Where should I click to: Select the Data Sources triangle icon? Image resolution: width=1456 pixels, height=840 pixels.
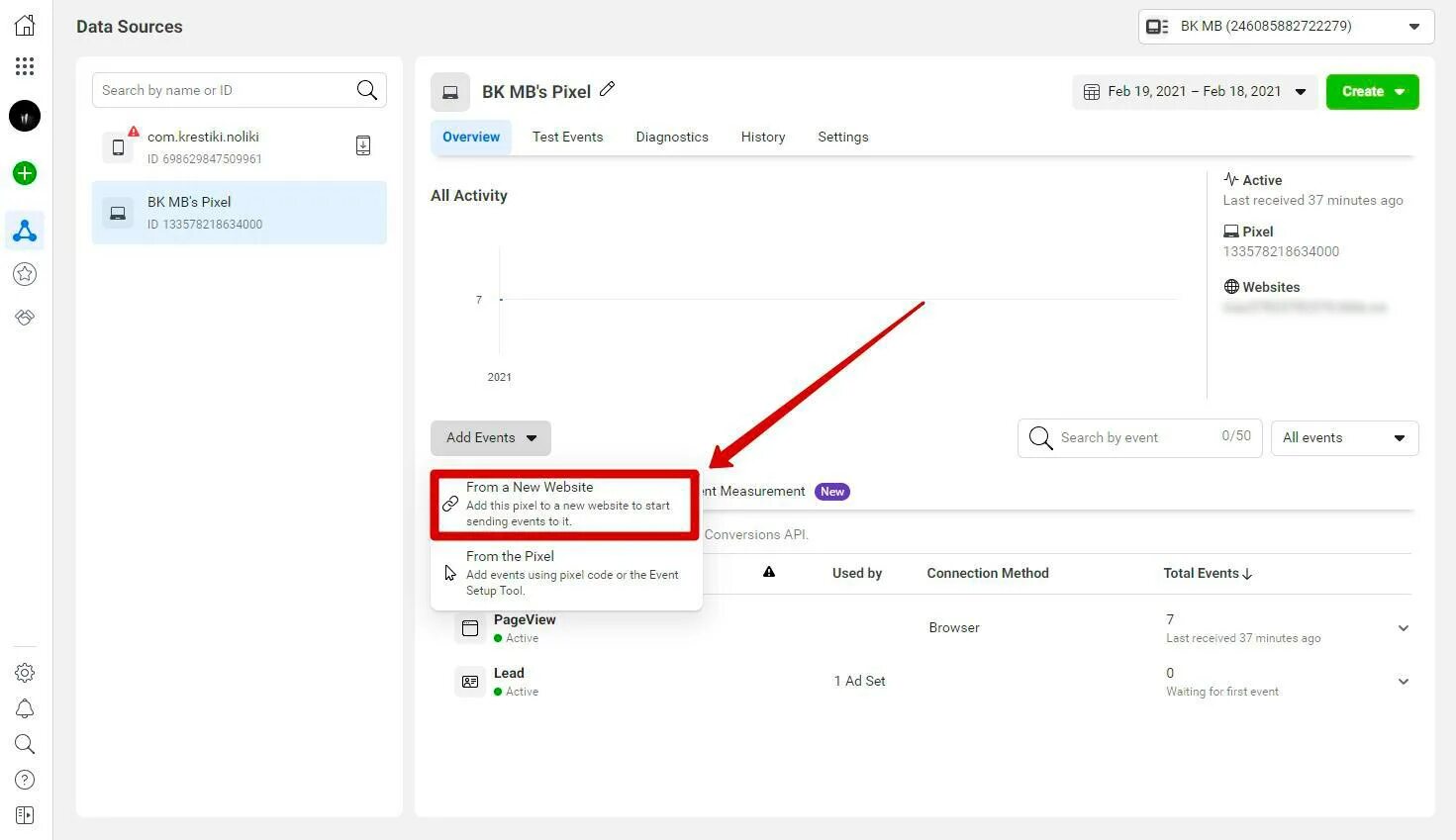click(25, 231)
